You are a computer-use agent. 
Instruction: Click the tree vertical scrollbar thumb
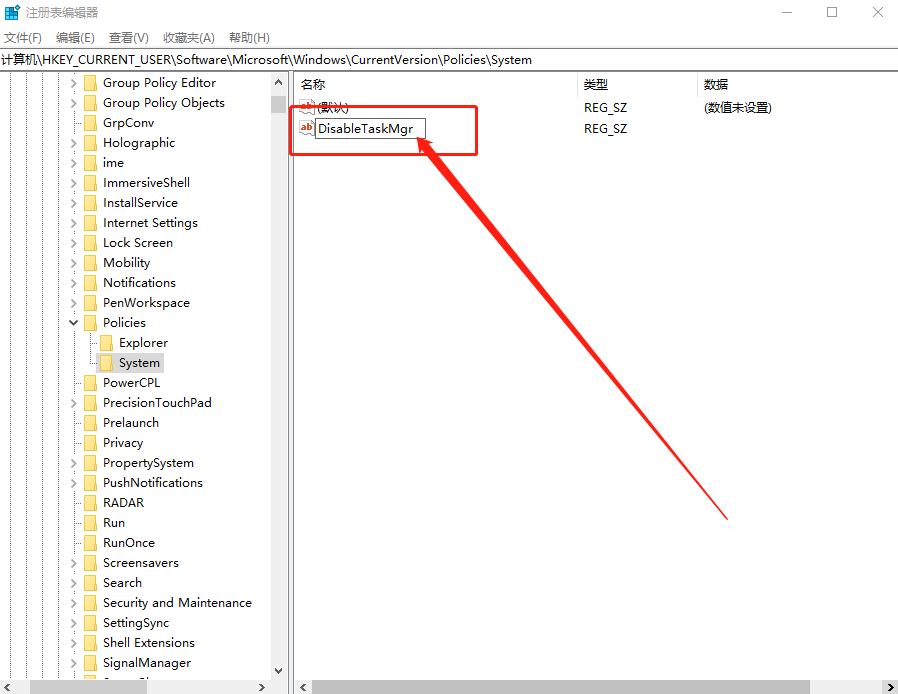click(278, 104)
